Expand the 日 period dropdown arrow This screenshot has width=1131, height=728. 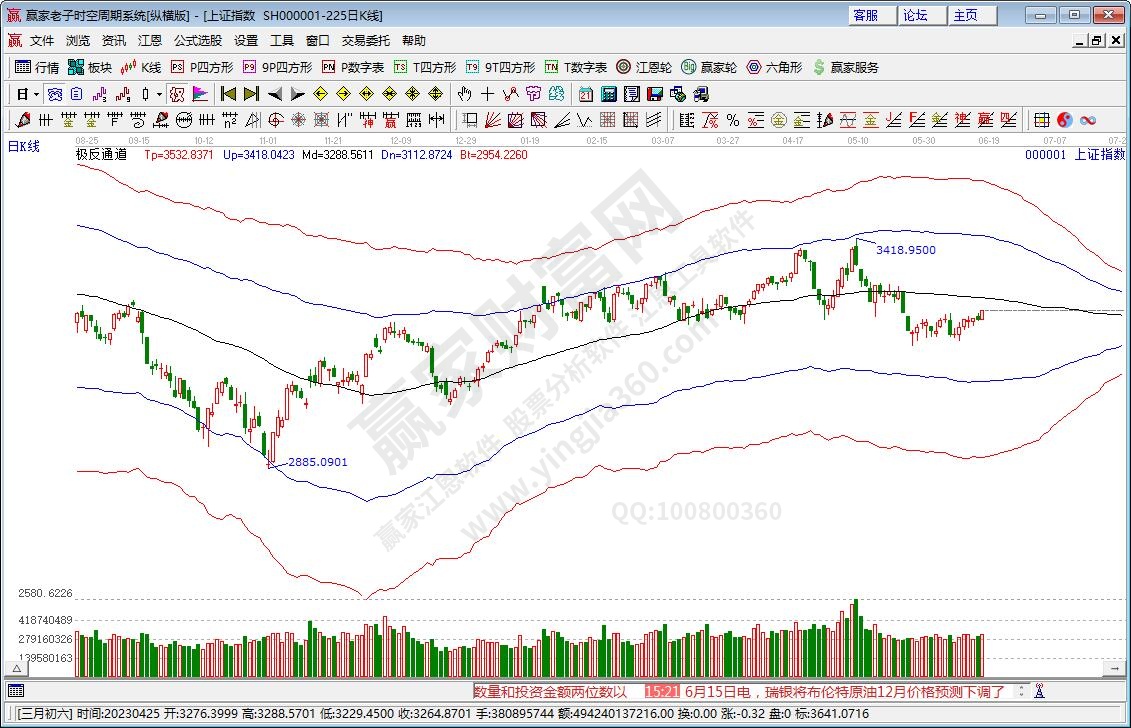(37, 94)
